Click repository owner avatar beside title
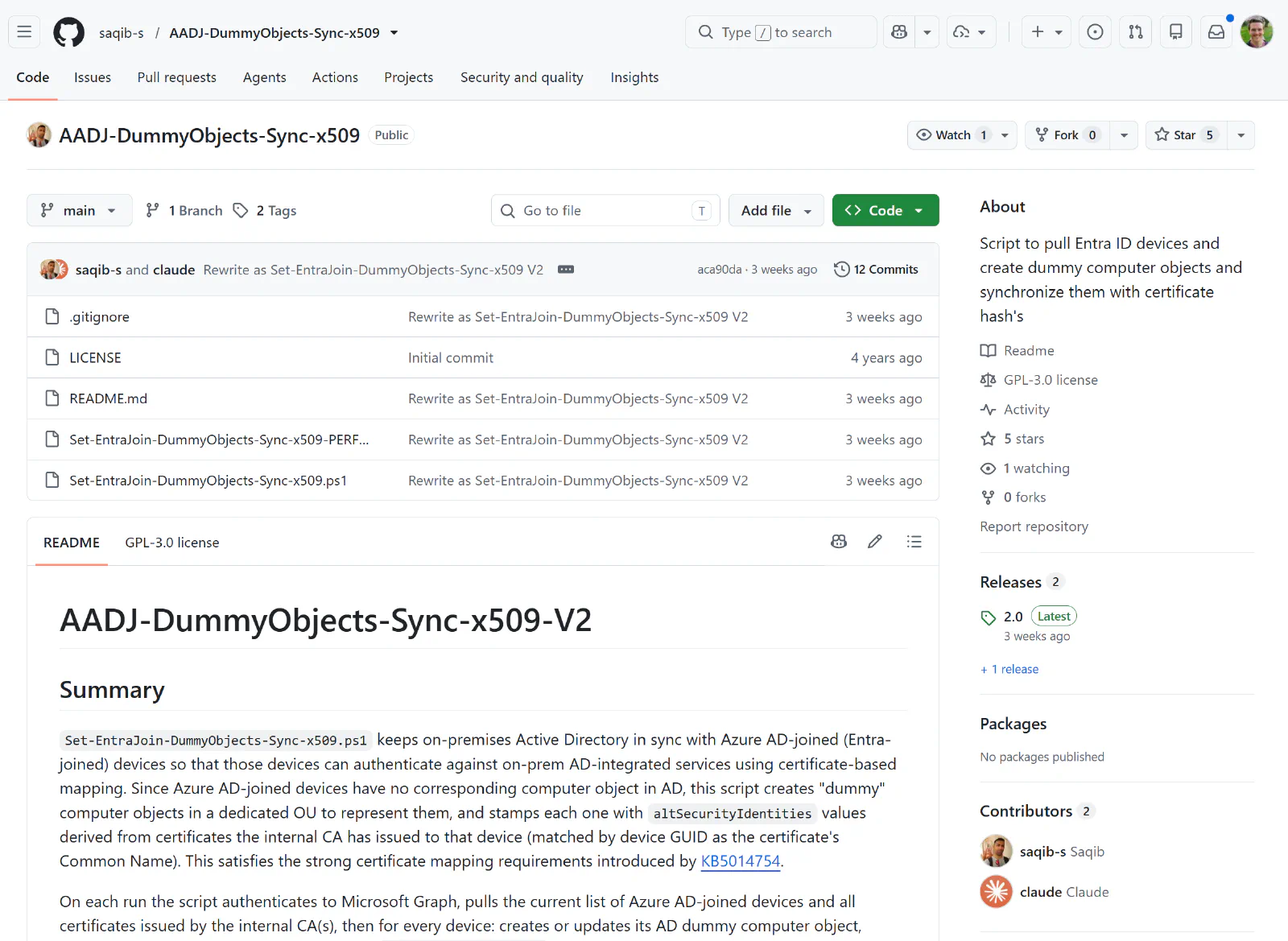This screenshot has height=941, width=1288. (39, 134)
